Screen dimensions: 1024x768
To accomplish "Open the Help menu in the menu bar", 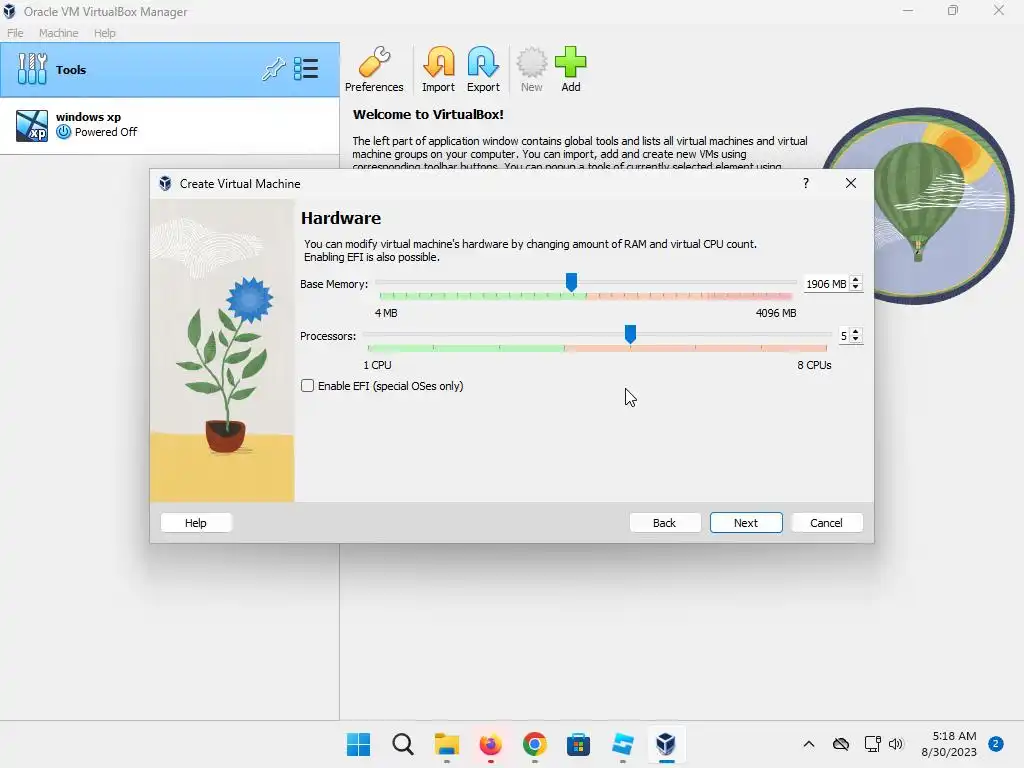I will click(104, 33).
